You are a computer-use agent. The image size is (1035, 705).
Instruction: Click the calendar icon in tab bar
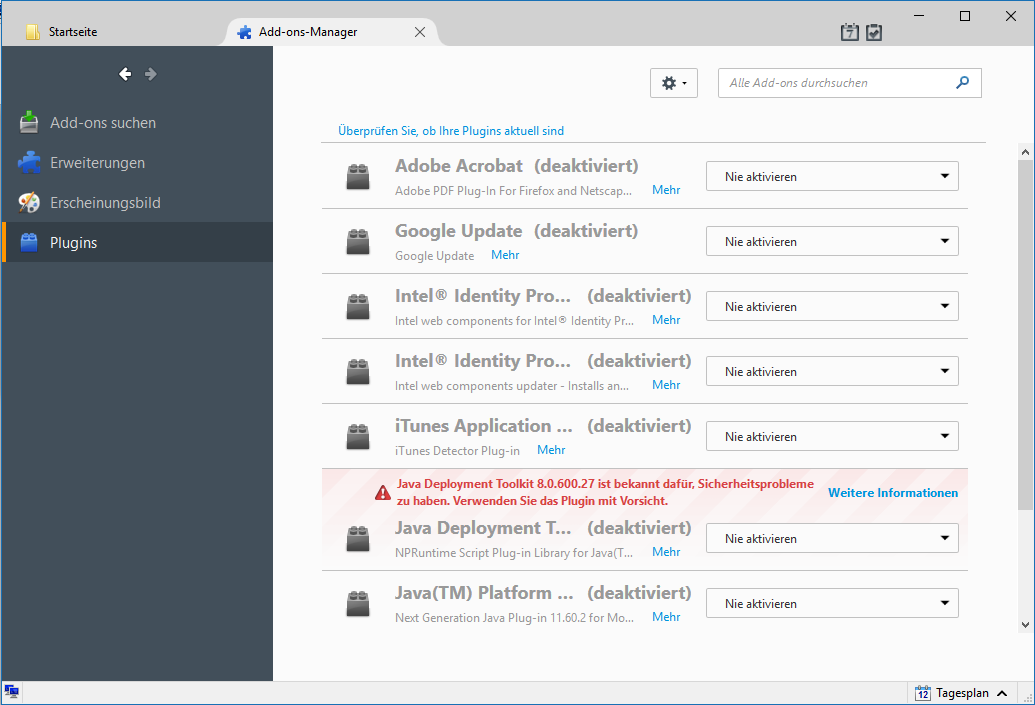tap(850, 32)
